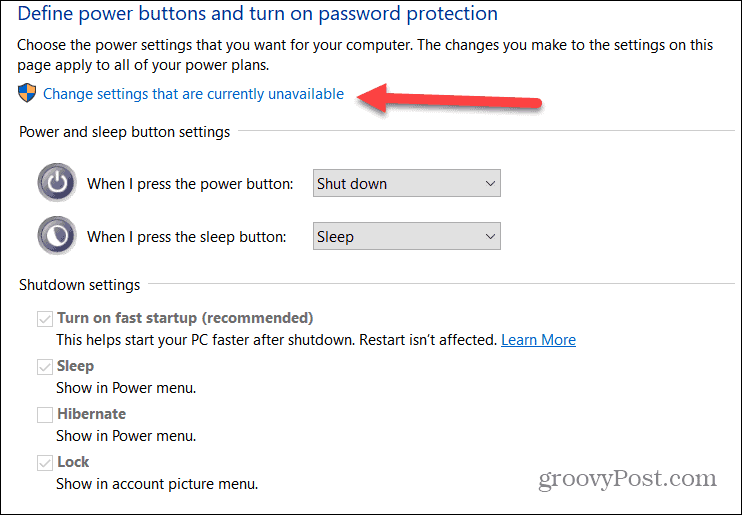Open the power button action dropdown
The image size is (742, 515).
click(x=406, y=184)
